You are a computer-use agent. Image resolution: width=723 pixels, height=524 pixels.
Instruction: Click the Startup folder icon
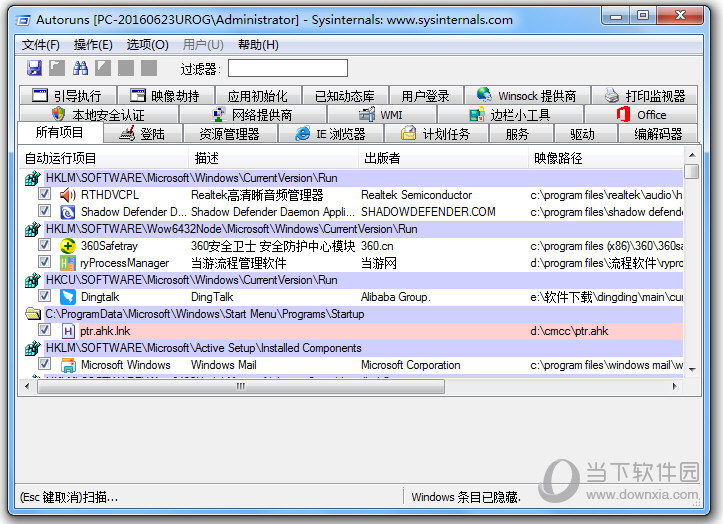pyautogui.click(x=33, y=314)
